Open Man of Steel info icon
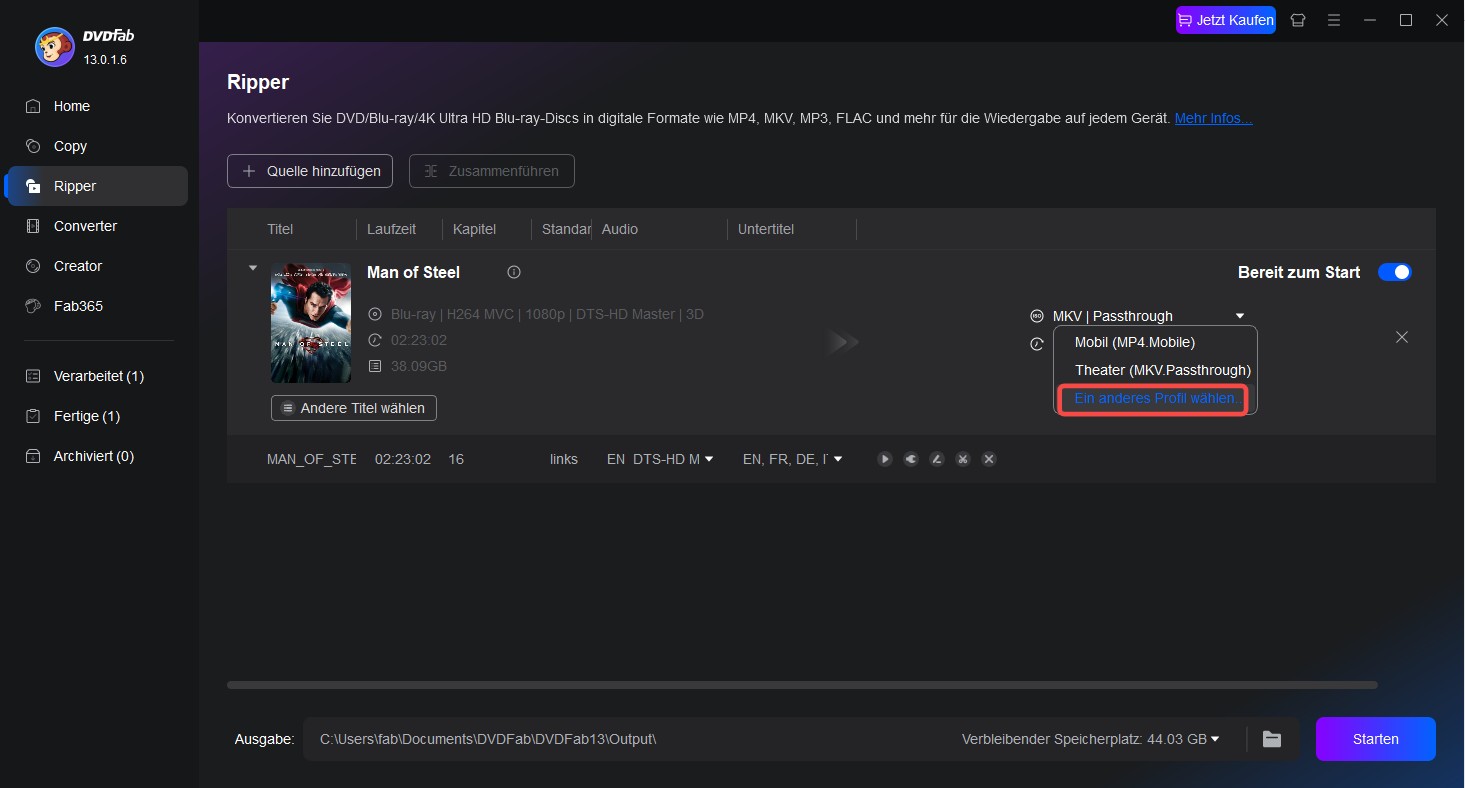The width and height of the screenshot is (1465, 788). (x=514, y=272)
